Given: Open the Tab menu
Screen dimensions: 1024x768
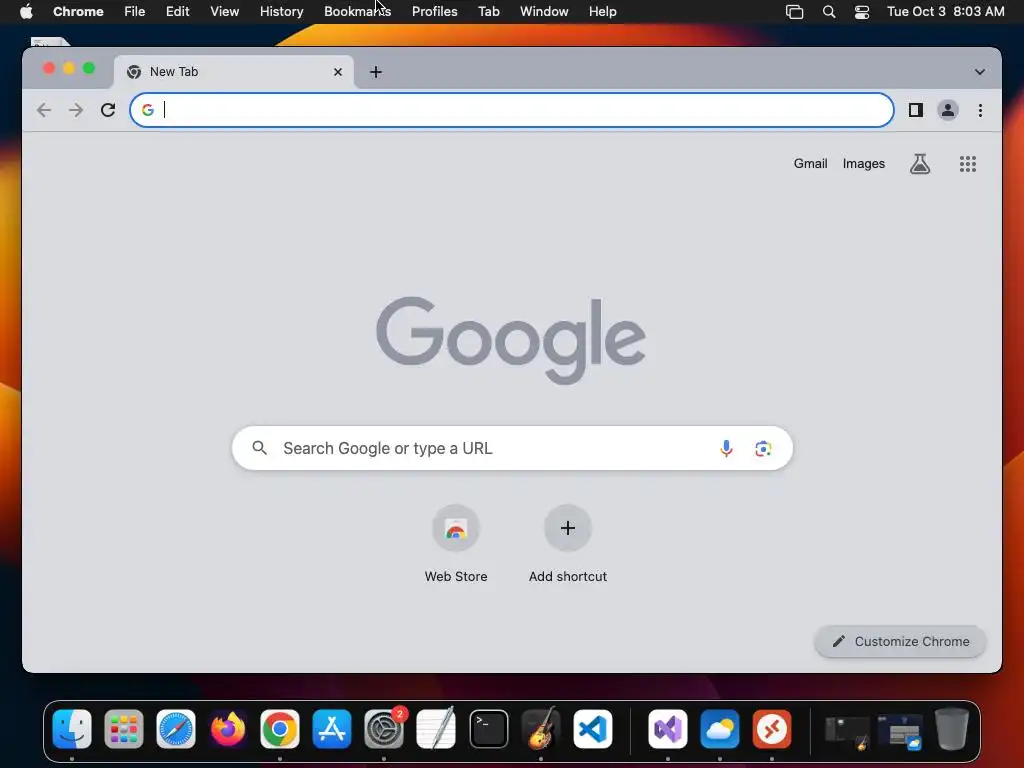Looking at the screenshot, I should point(488,12).
